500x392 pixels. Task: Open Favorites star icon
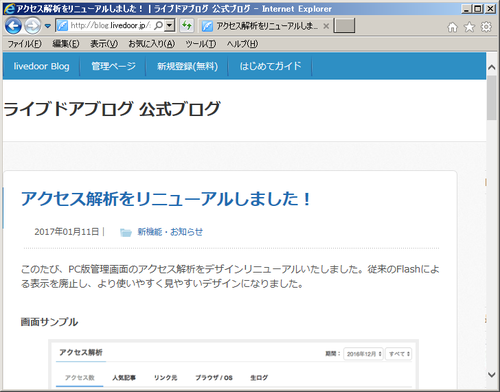click(x=469, y=27)
